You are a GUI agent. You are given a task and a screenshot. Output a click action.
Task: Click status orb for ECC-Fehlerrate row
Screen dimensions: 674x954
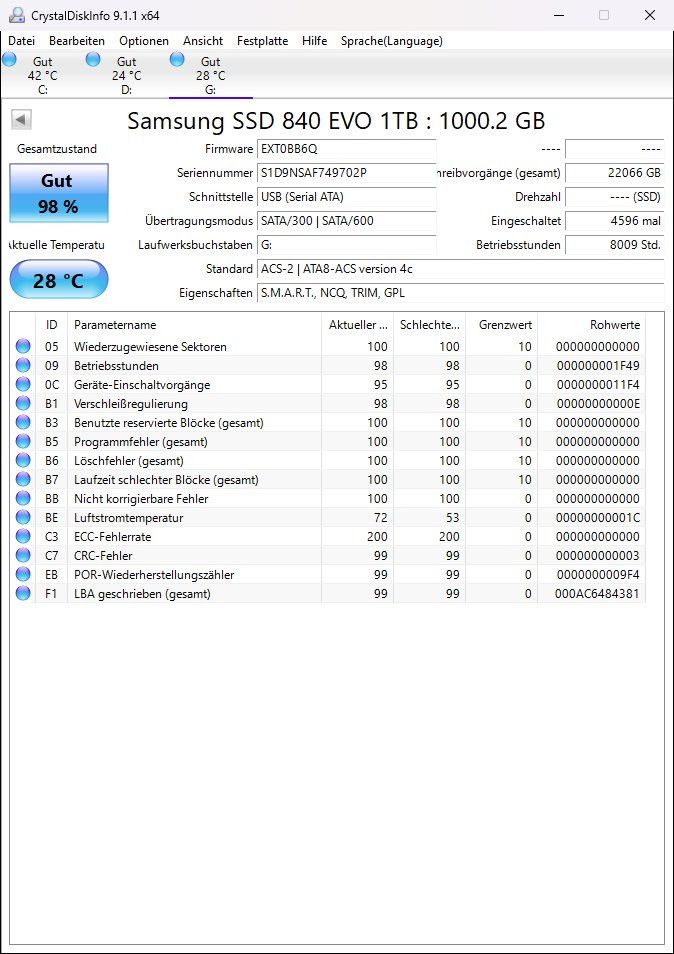coord(23,537)
